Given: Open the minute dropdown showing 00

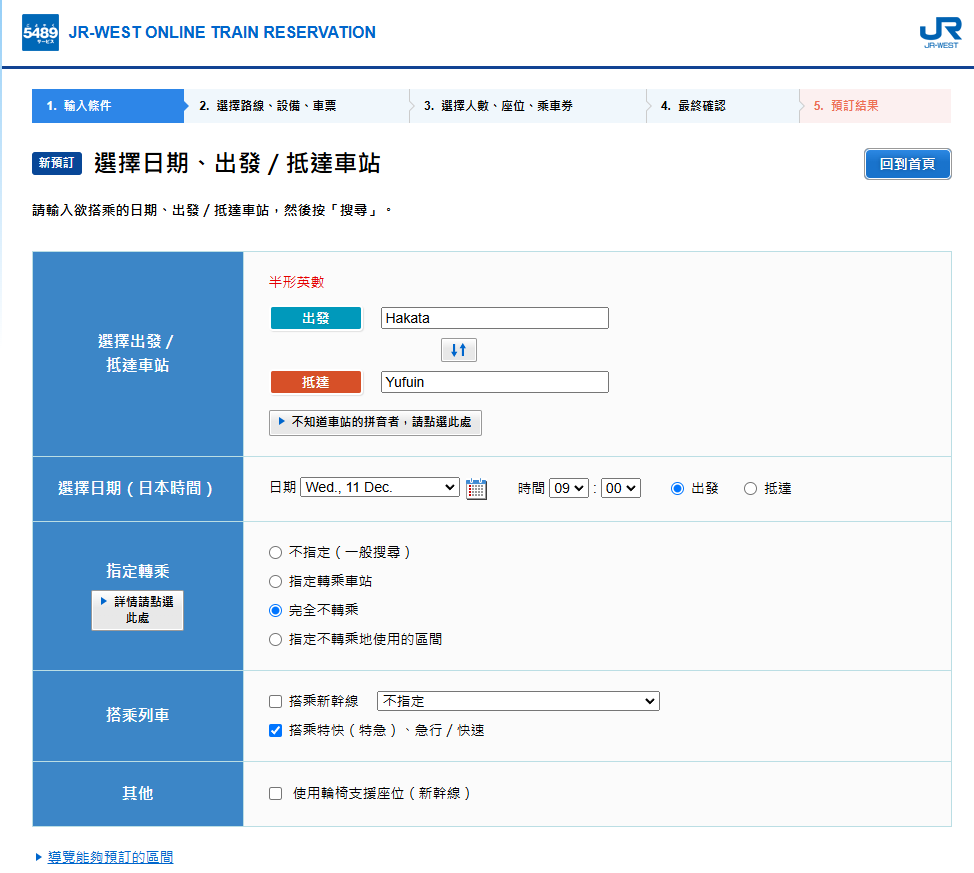Looking at the screenshot, I should 620,488.
